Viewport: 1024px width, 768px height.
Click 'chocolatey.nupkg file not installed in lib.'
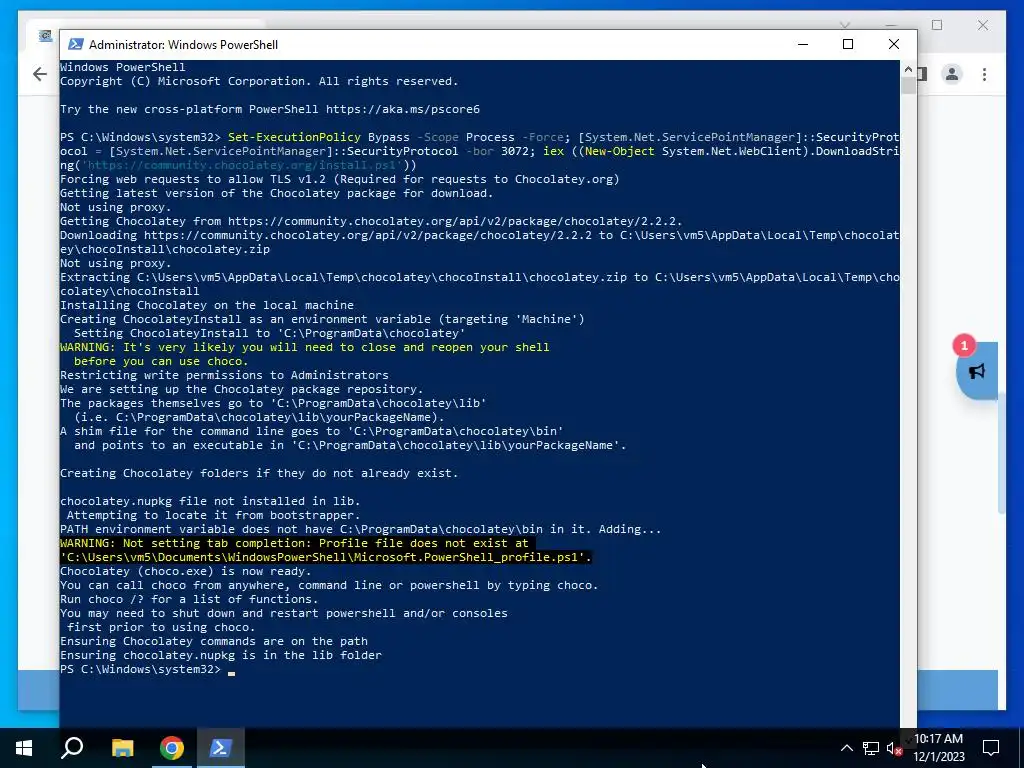tap(210, 501)
